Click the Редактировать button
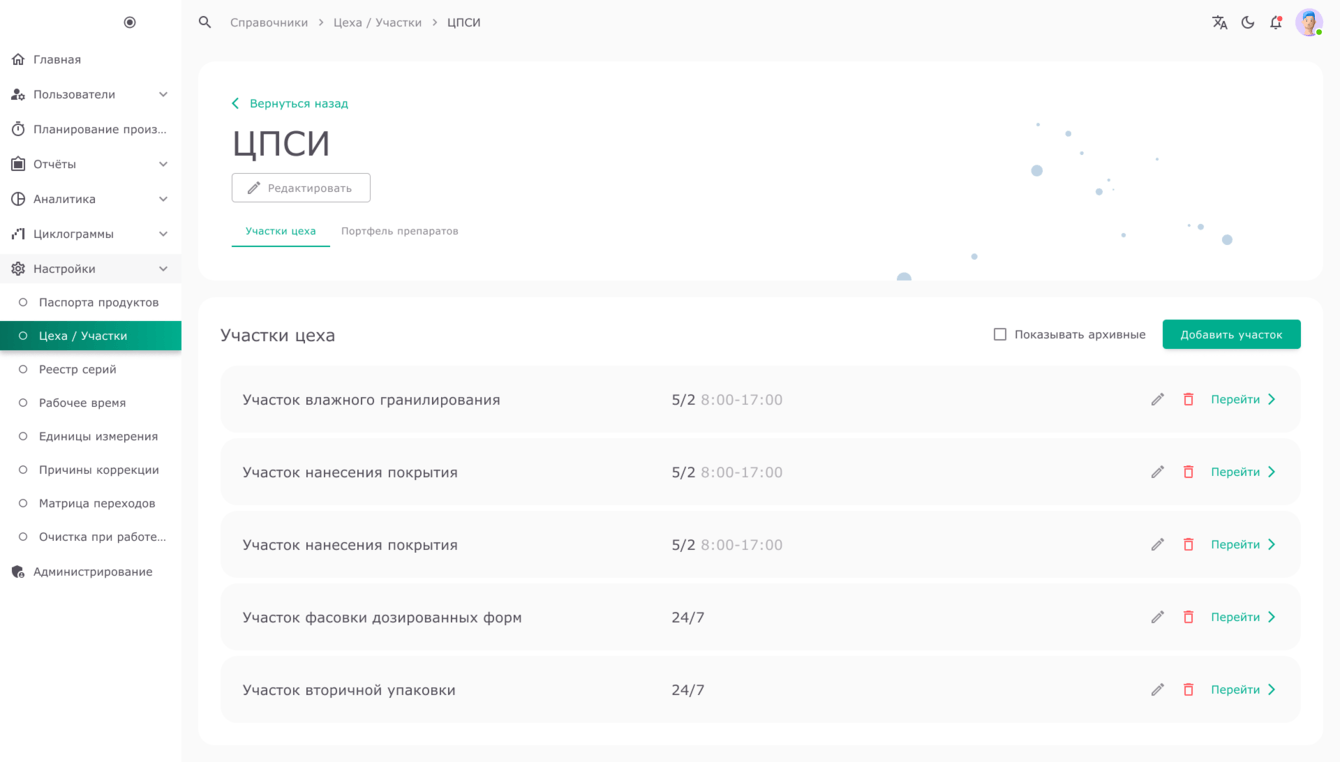Viewport: 1340px width, 762px height. tap(301, 188)
